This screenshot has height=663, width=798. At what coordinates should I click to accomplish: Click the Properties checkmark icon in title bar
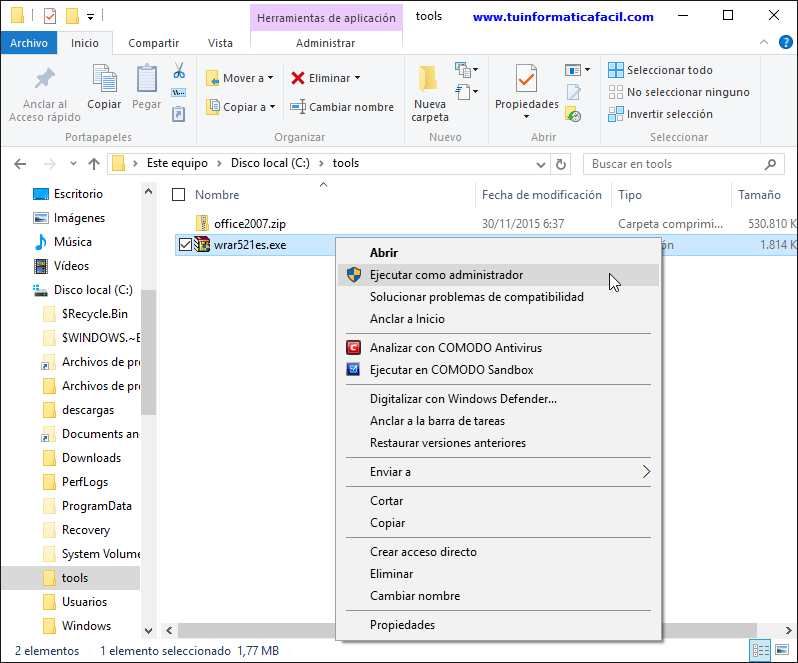(x=50, y=16)
